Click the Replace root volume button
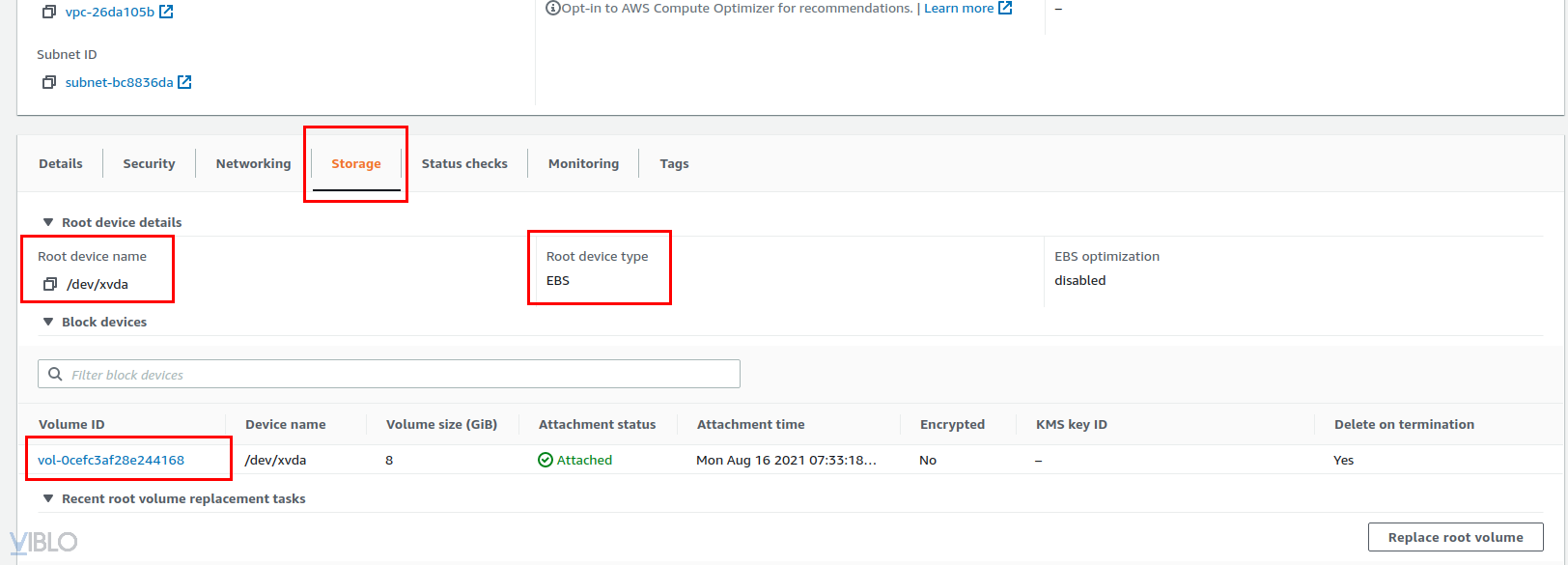Screen dimensions: 1568x565 pos(1455,537)
